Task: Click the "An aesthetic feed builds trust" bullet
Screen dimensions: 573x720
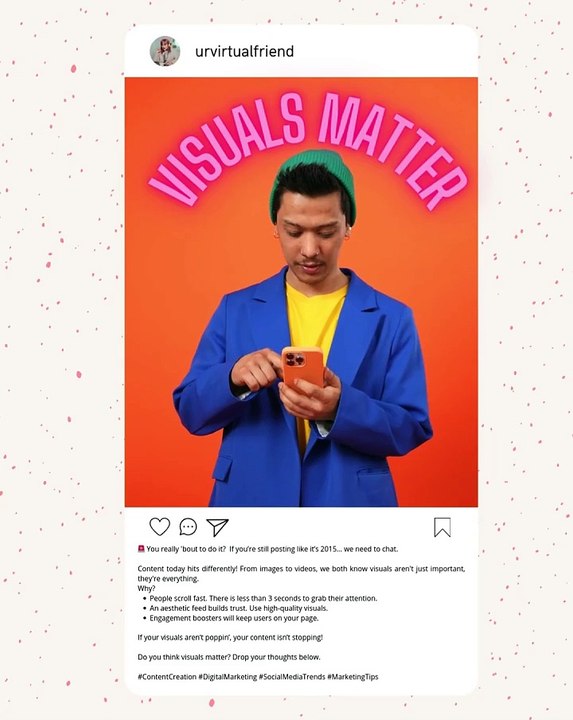Action: [239, 608]
